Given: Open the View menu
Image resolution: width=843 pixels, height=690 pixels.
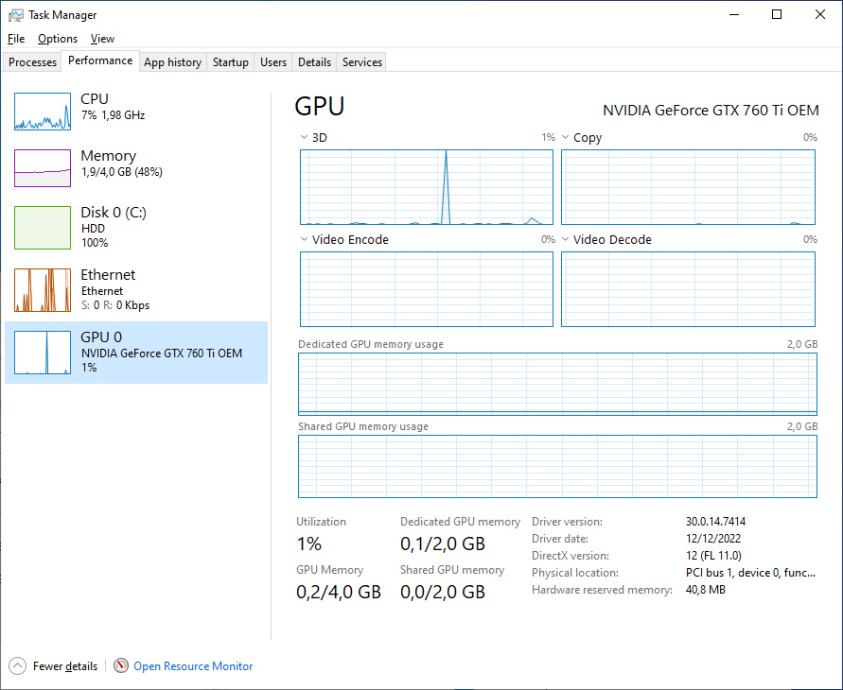Looking at the screenshot, I should (x=102, y=39).
